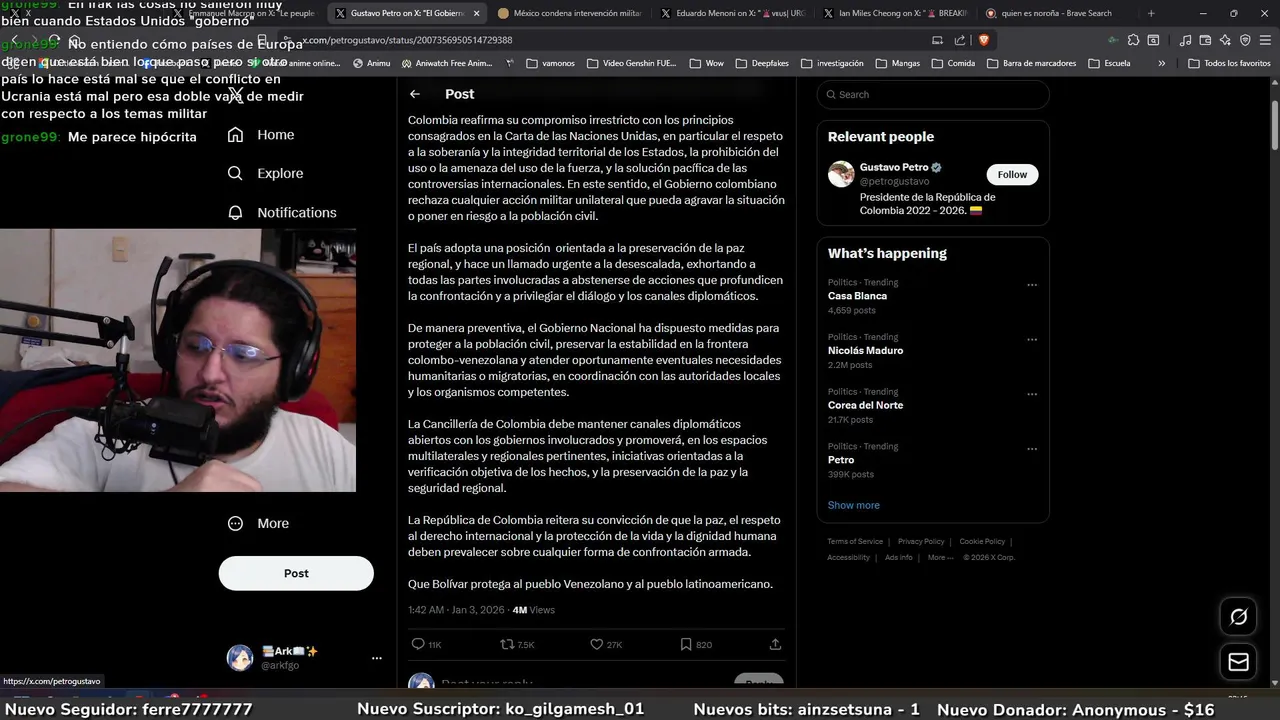This screenshot has width=1280, height=720.
Task: Click the Arkfgo account avatar
Action: coord(240,657)
